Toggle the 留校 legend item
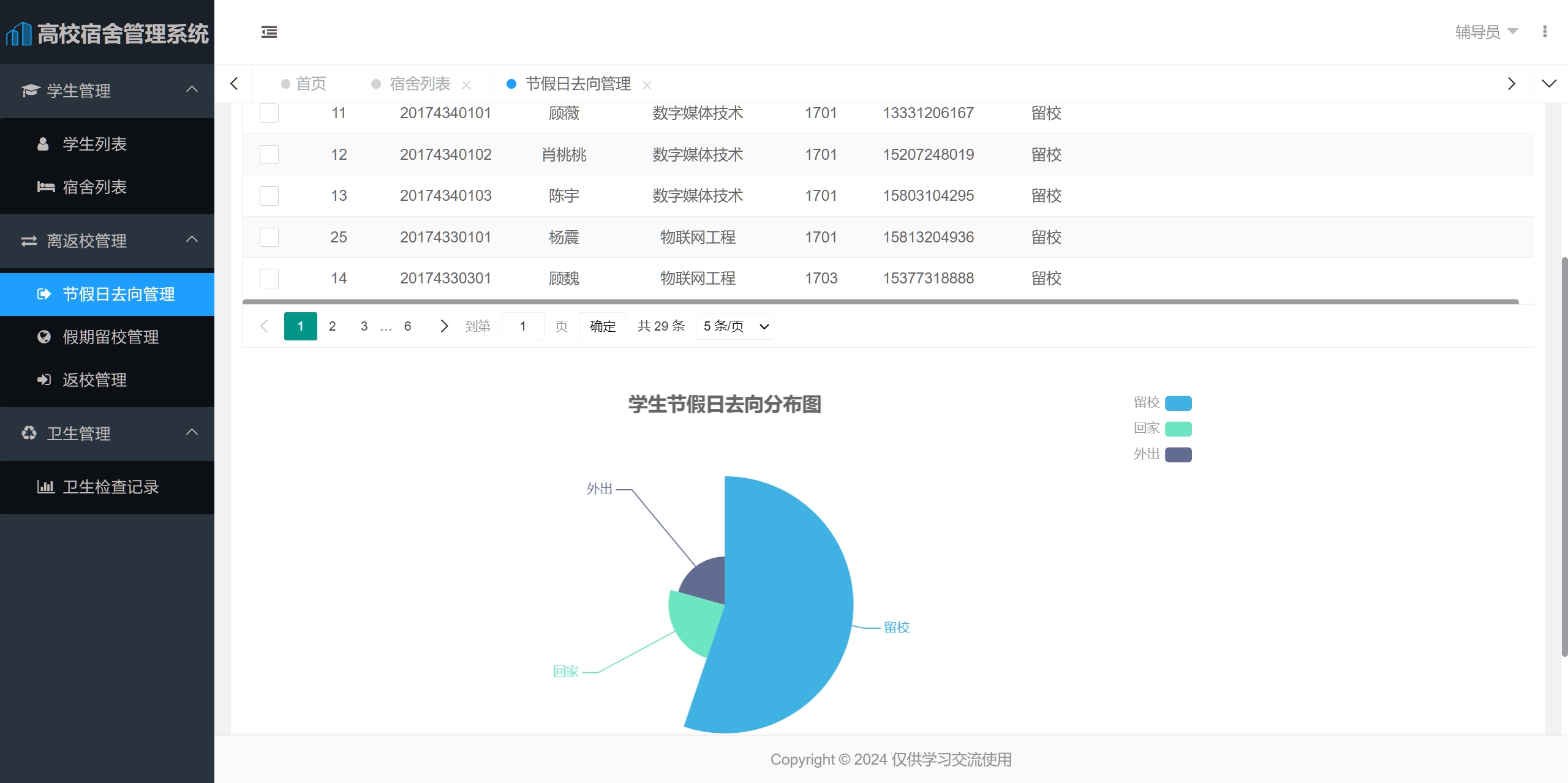This screenshot has width=1568, height=783. [1163, 403]
